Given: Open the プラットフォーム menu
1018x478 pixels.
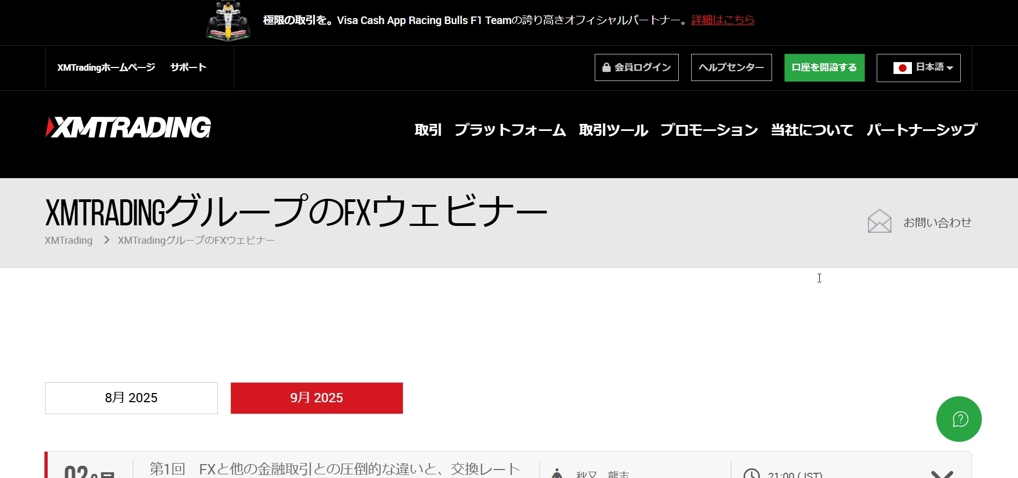Looking at the screenshot, I should click(510, 130).
